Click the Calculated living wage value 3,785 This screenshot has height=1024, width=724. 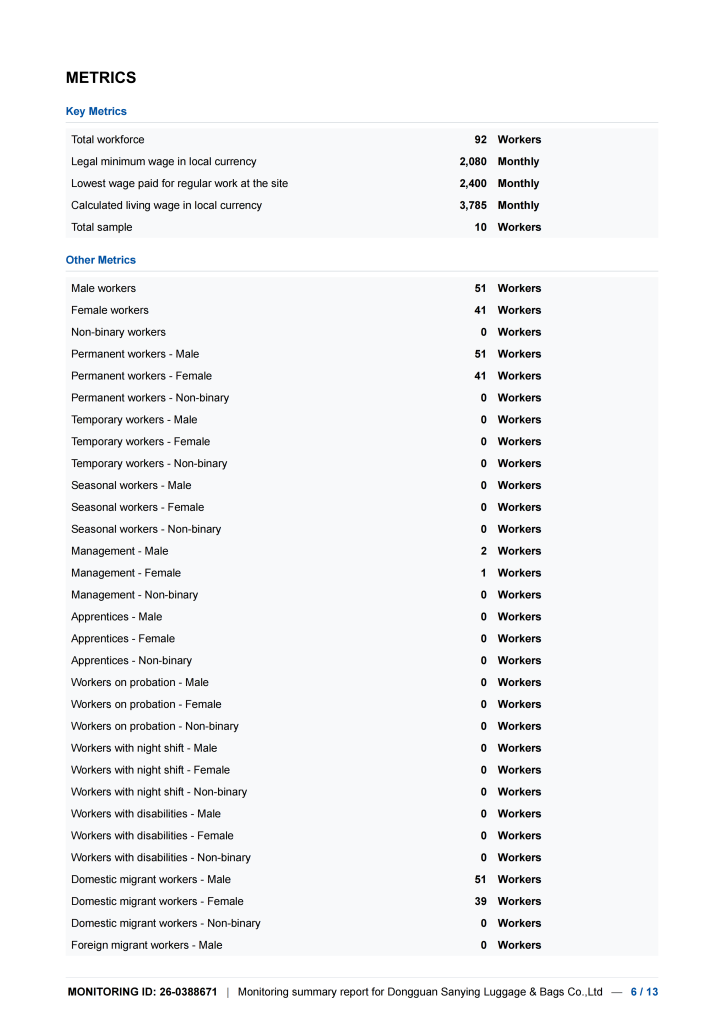tap(473, 205)
